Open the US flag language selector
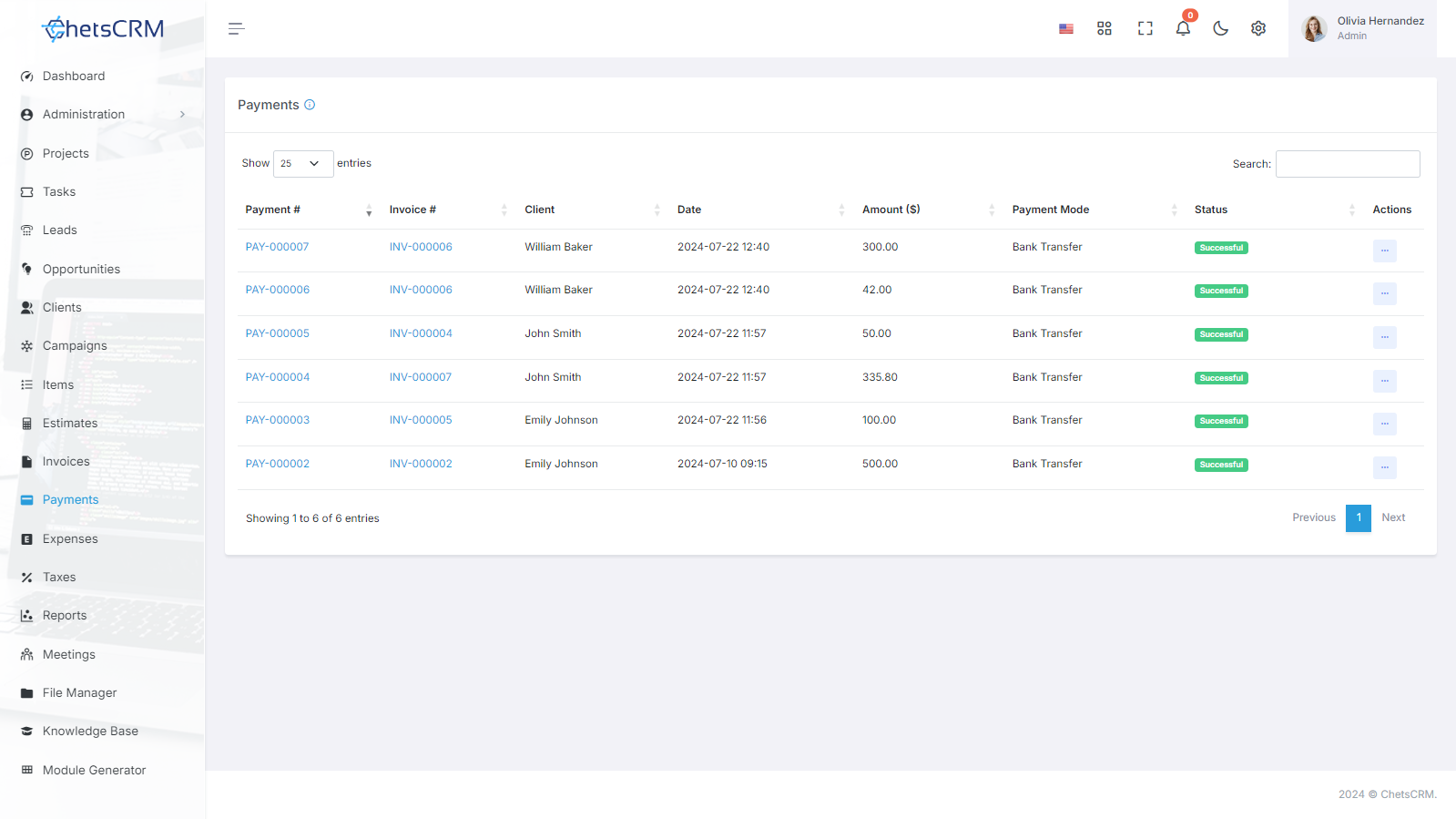The width and height of the screenshot is (1456, 819). pos(1066,29)
